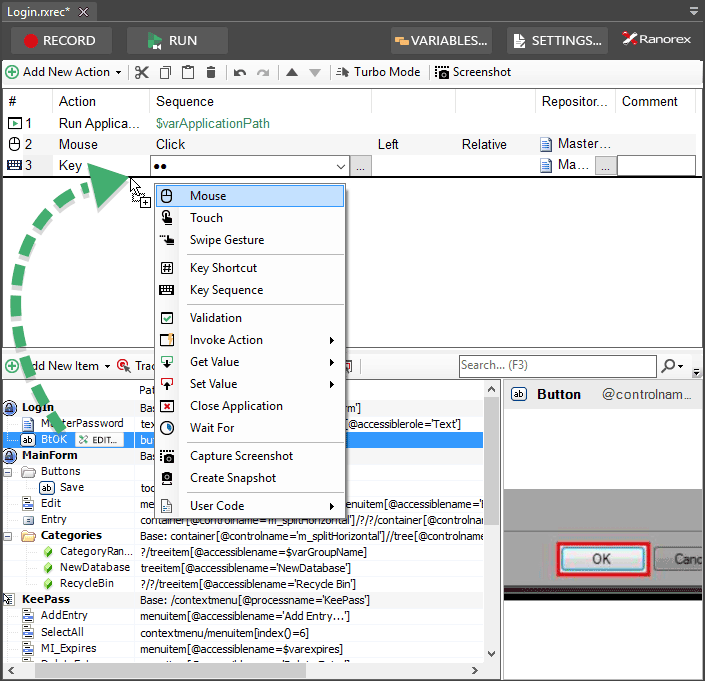Choose Close Application from the menu
705x681 pixels.
(250, 406)
